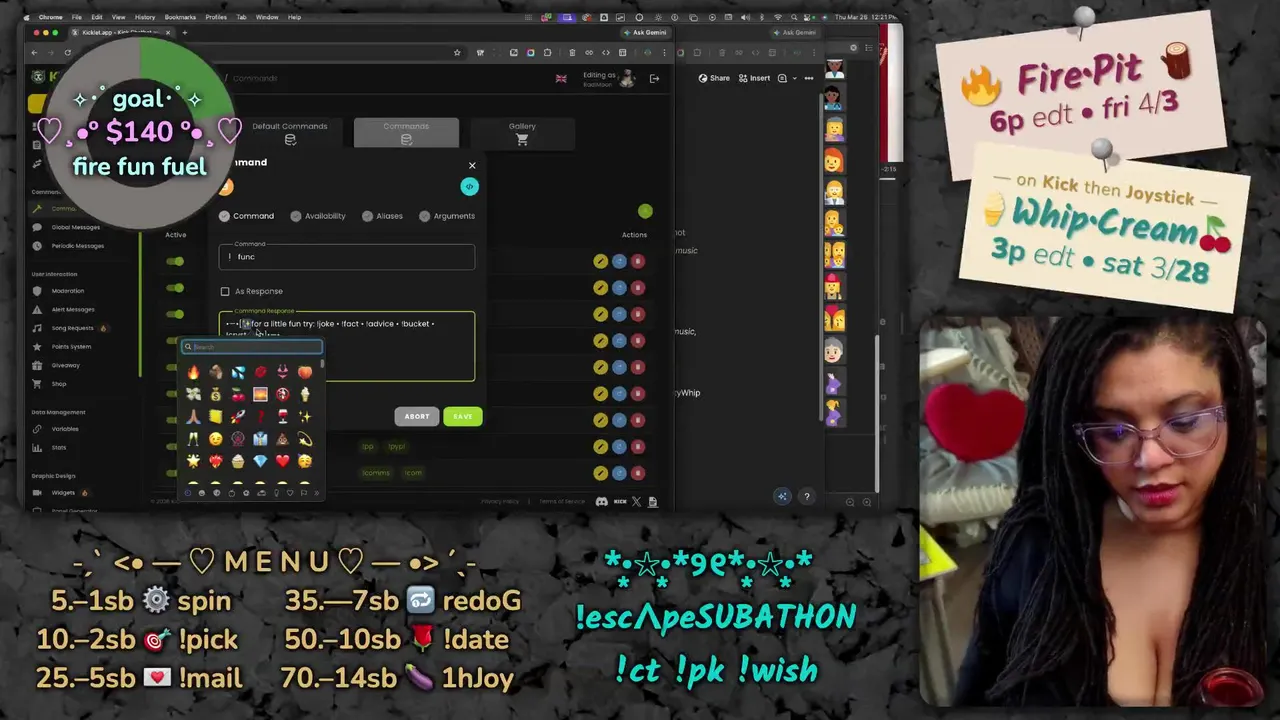Click the emoji Search field

(252, 347)
